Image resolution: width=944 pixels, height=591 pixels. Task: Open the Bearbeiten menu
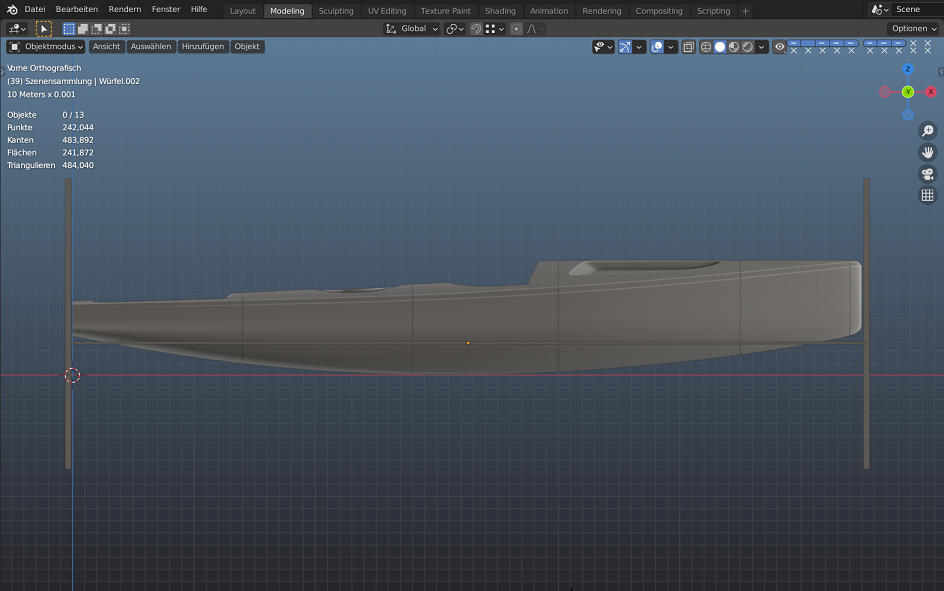[x=77, y=9]
